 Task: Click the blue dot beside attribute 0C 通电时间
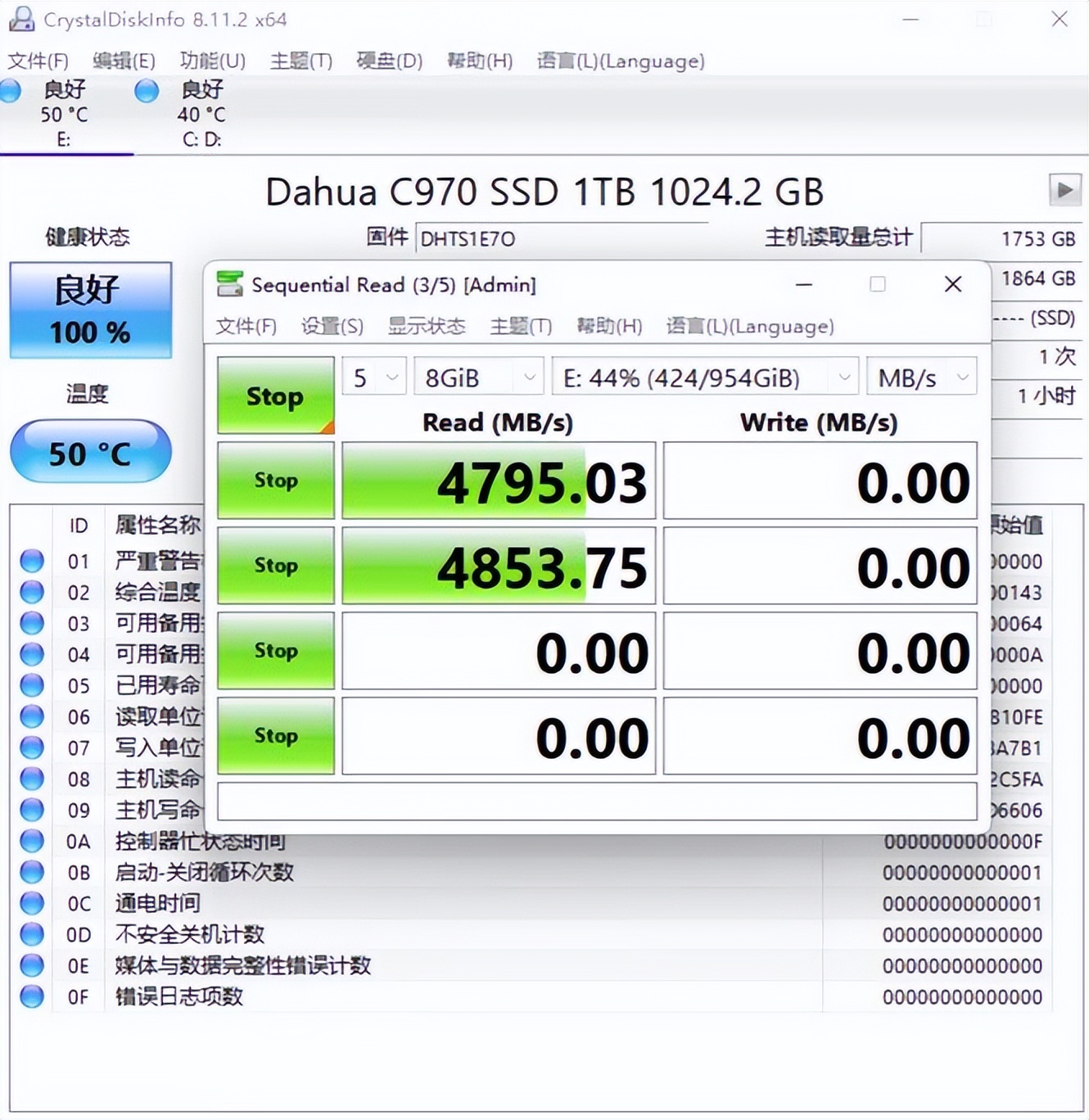32,904
